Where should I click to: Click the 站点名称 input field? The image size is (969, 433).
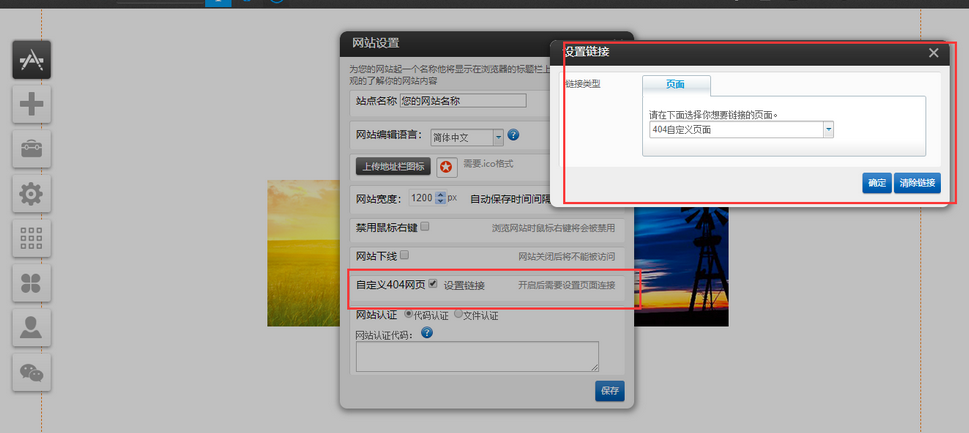tap(462, 100)
